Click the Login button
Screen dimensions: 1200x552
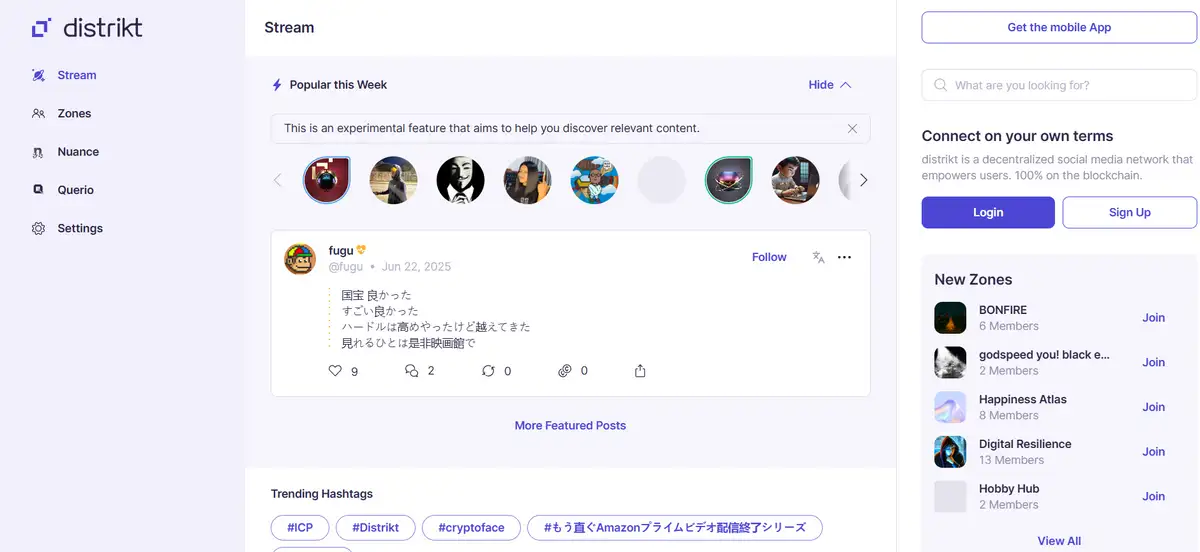[987, 212]
